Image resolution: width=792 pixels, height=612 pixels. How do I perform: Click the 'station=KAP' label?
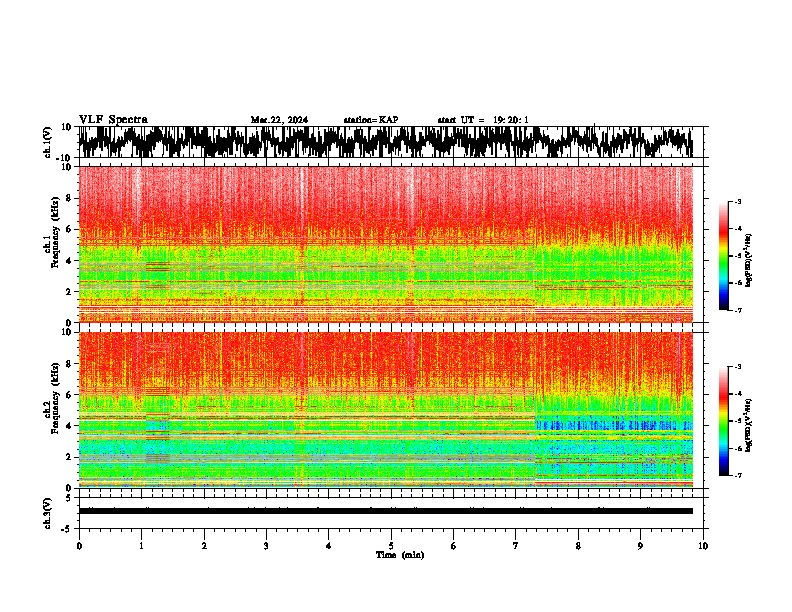(x=371, y=120)
